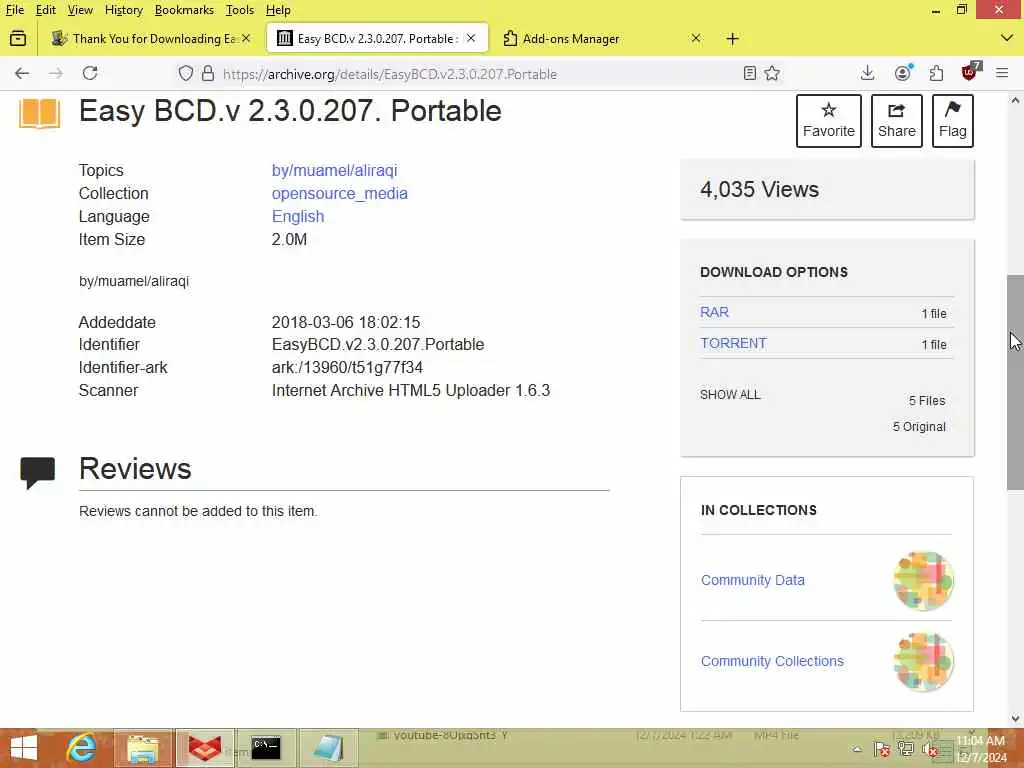Click the Community Collections thumbnail image
The width and height of the screenshot is (1024, 768).
pos(923,662)
